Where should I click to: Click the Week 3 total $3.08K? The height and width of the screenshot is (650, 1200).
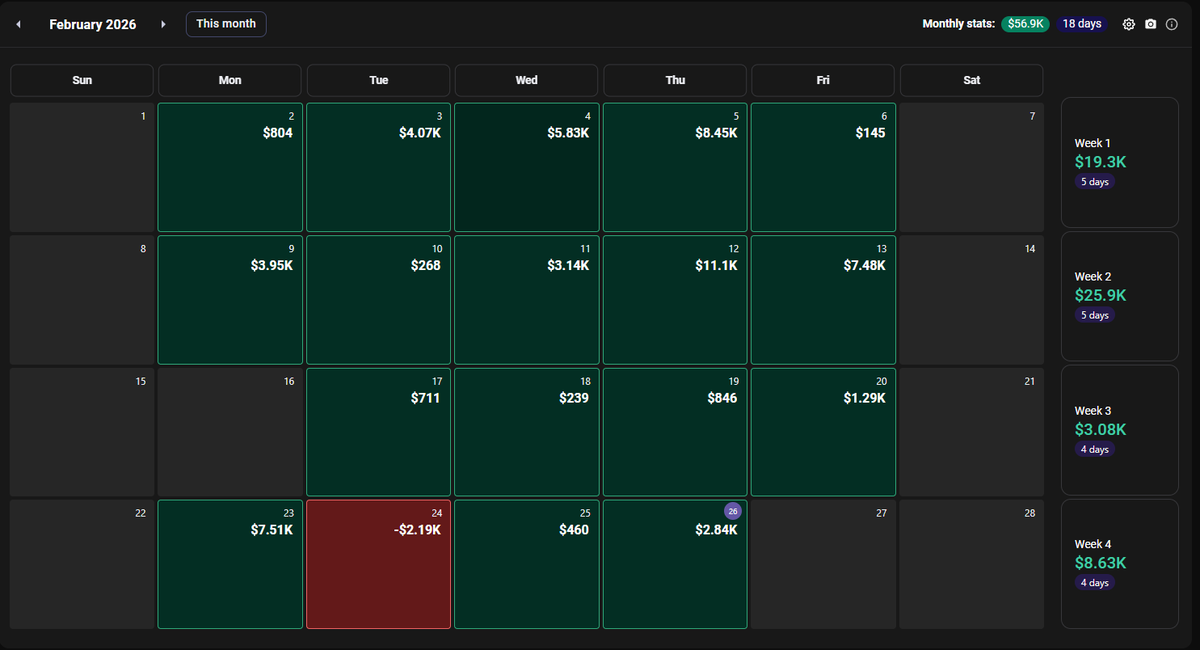pyautogui.click(x=1101, y=430)
